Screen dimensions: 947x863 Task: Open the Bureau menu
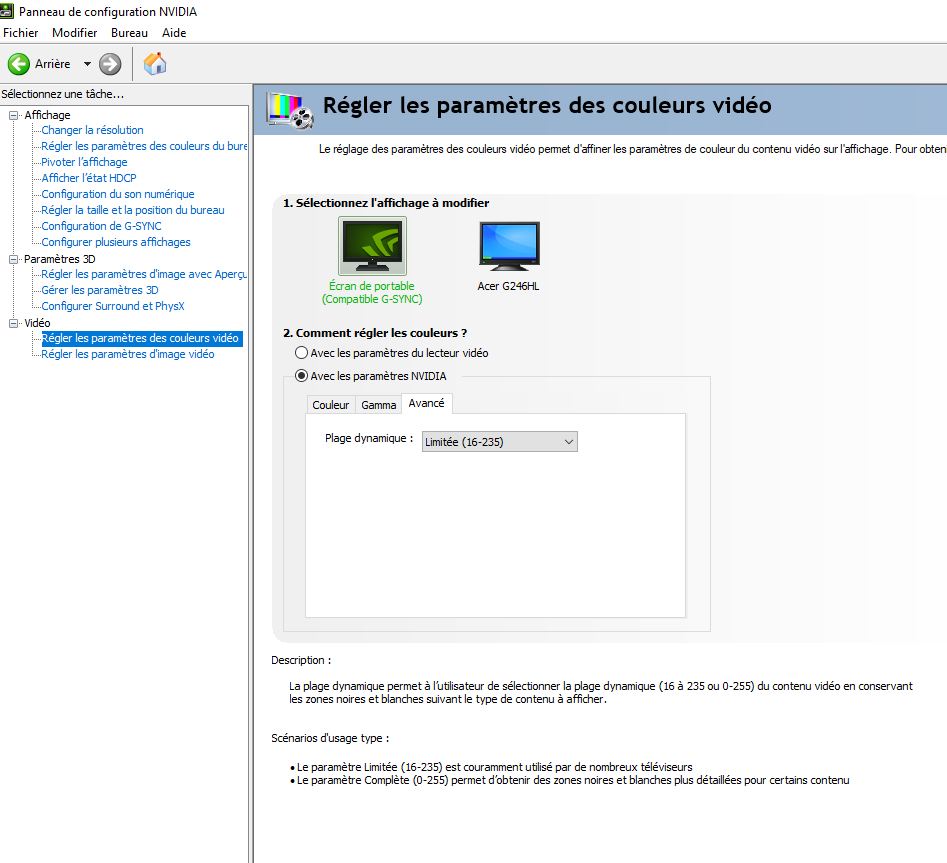tap(129, 33)
